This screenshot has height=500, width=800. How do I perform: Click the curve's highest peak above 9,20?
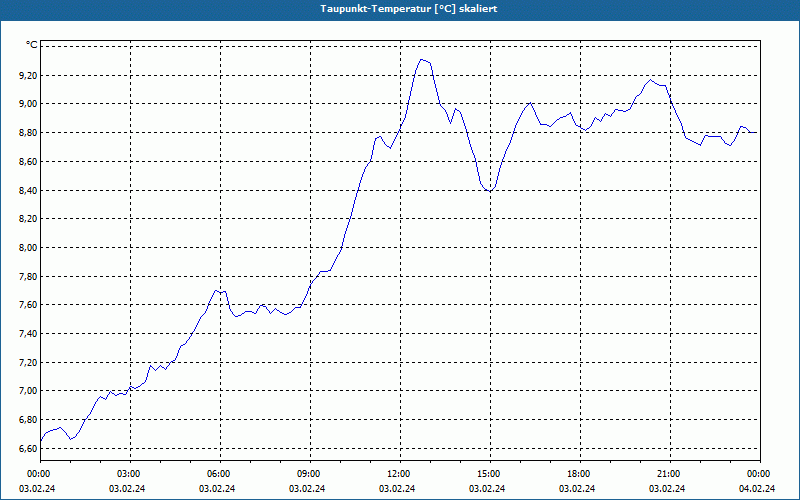421,59
